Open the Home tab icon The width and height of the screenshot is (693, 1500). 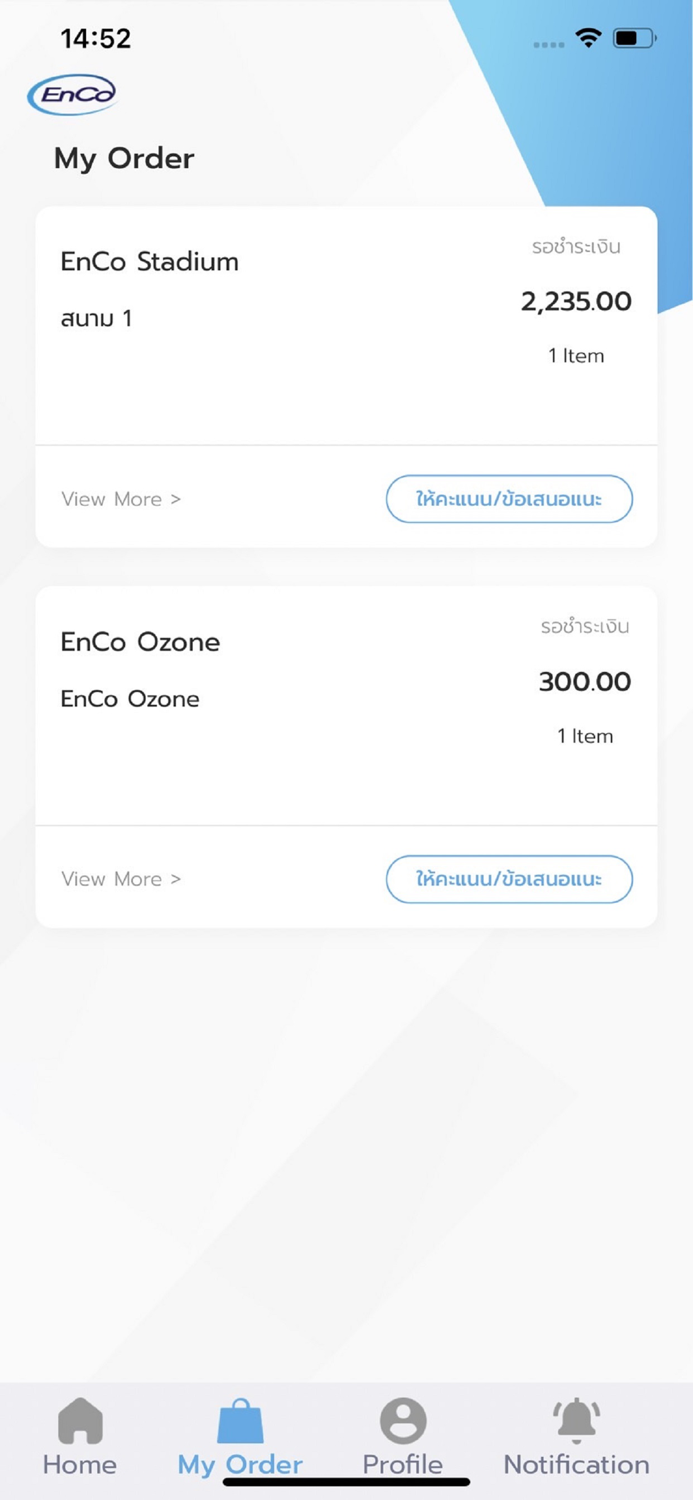coord(79,1418)
